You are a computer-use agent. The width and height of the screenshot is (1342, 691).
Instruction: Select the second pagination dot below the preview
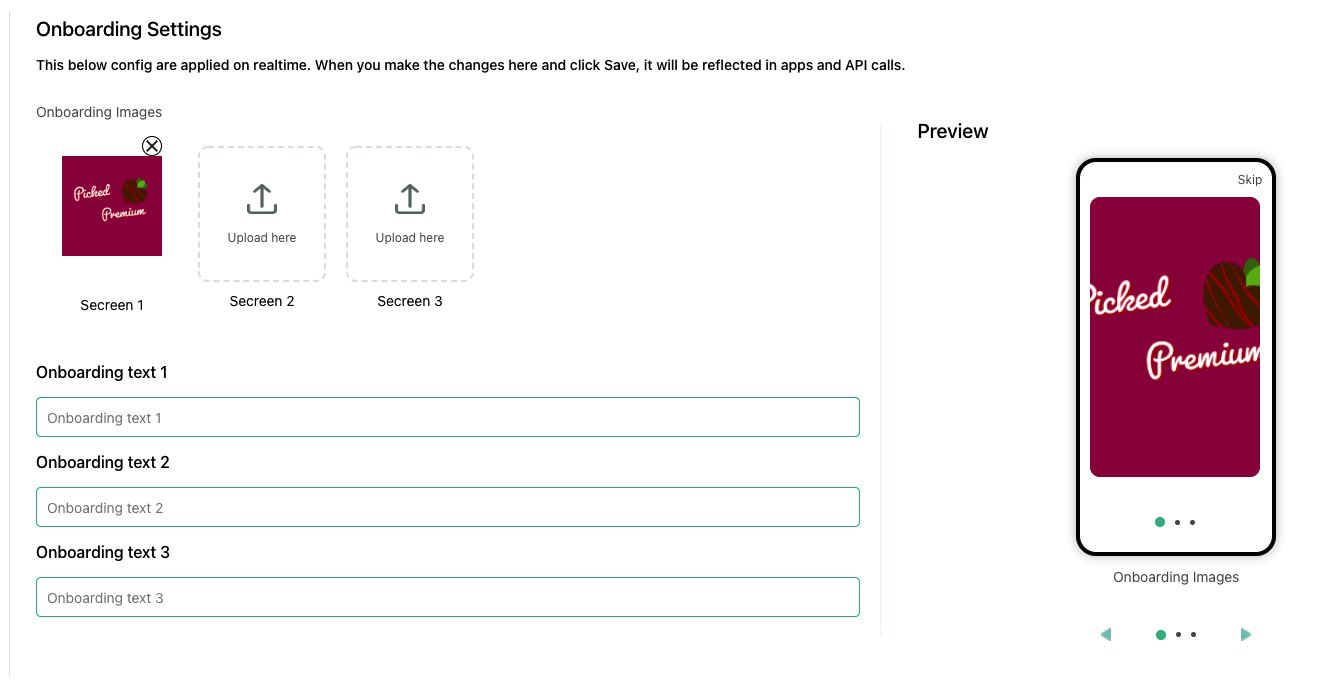[1176, 634]
